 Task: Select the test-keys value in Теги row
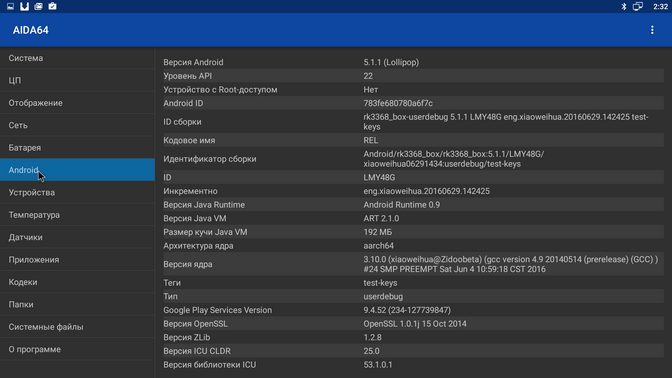(380, 283)
